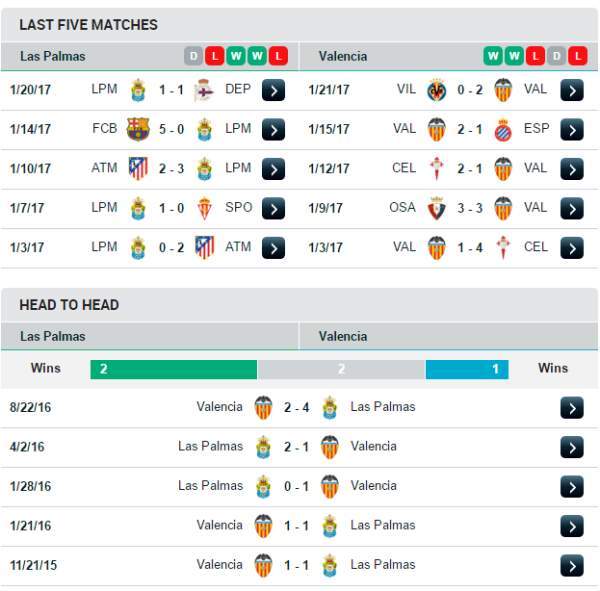Open details arrow for Las Palmas vs Deportivo match
Image resolution: width=600 pixels, height=591 pixels.
[x=273, y=90]
